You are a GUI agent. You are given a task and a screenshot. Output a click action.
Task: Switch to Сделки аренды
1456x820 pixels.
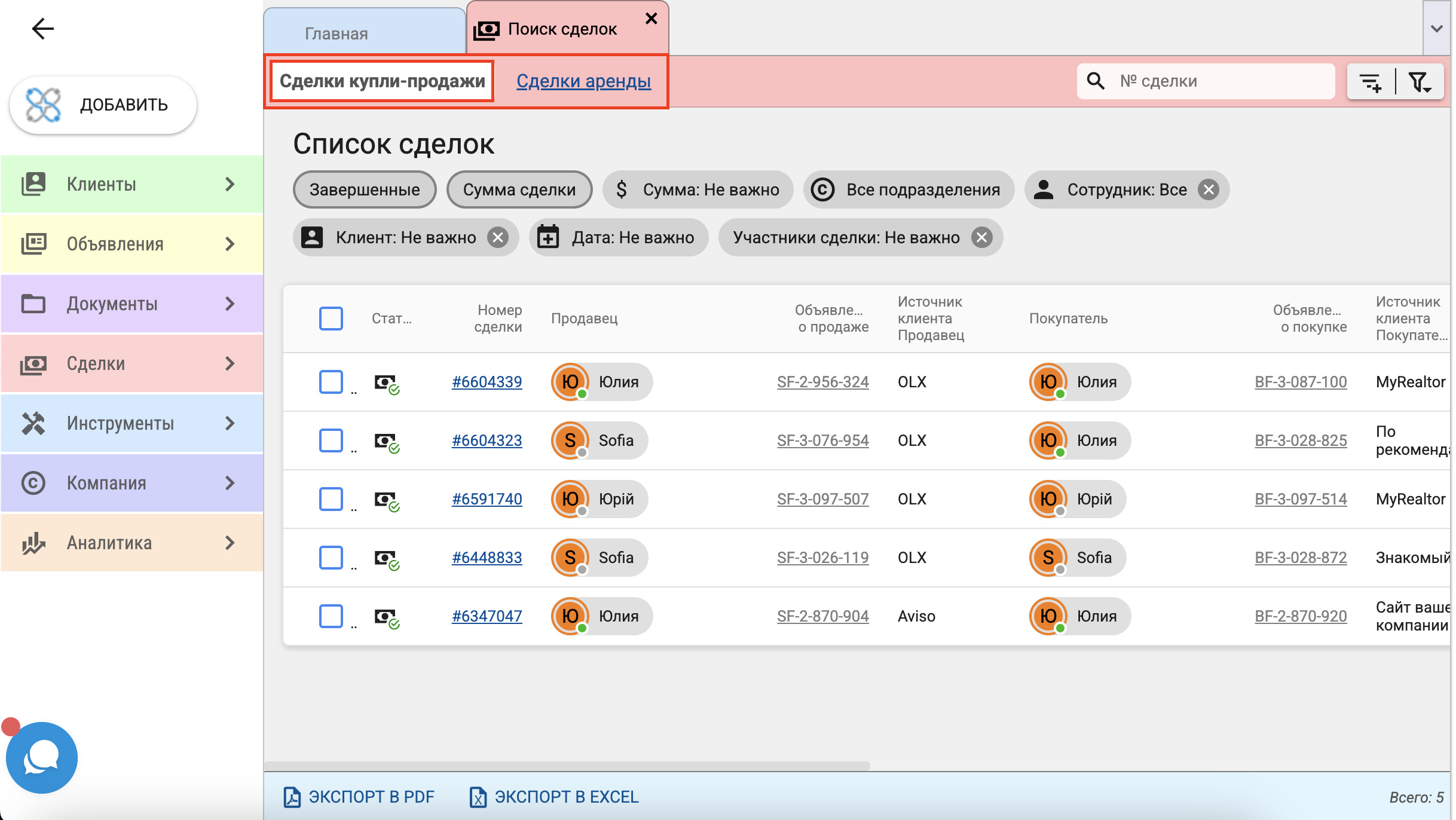[x=583, y=81]
